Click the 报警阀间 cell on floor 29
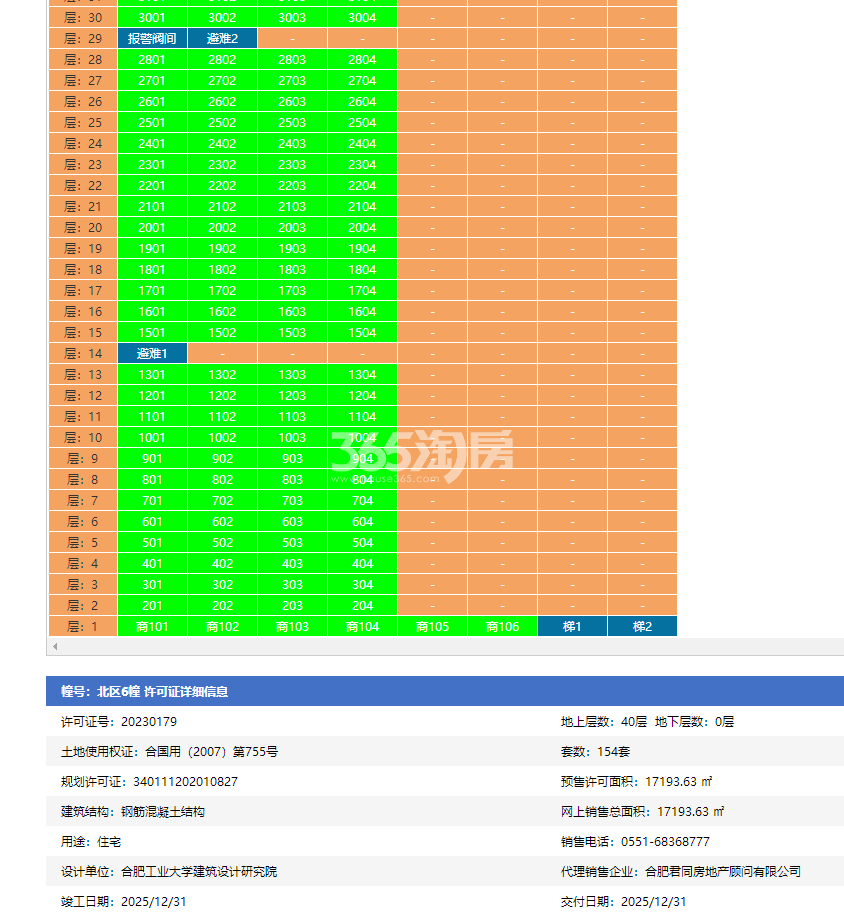This screenshot has height=914, width=844. pyautogui.click(x=152, y=38)
